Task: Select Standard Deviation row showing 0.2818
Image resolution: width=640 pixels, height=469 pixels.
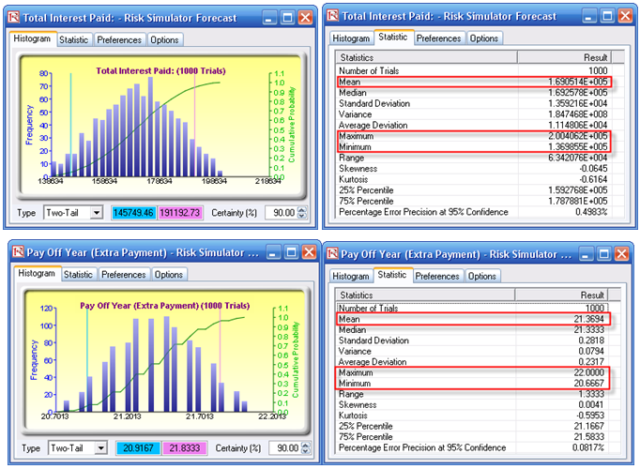Action: (x=472, y=340)
